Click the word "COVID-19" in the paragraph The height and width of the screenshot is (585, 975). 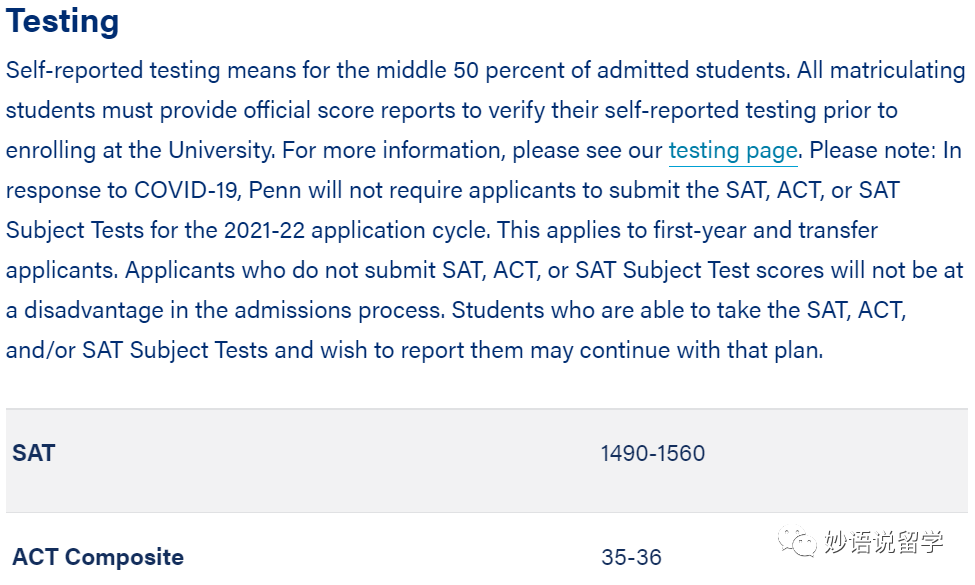pos(186,190)
